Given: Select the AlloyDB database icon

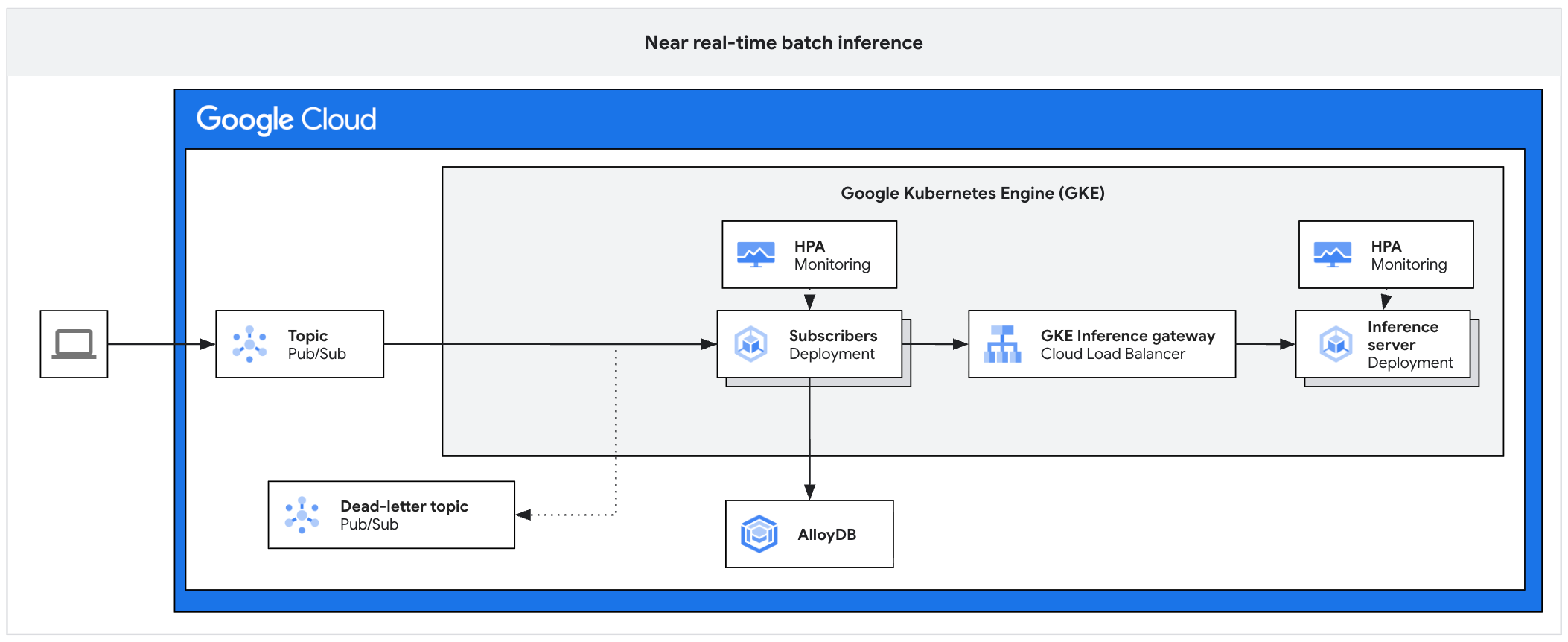Looking at the screenshot, I should [759, 534].
